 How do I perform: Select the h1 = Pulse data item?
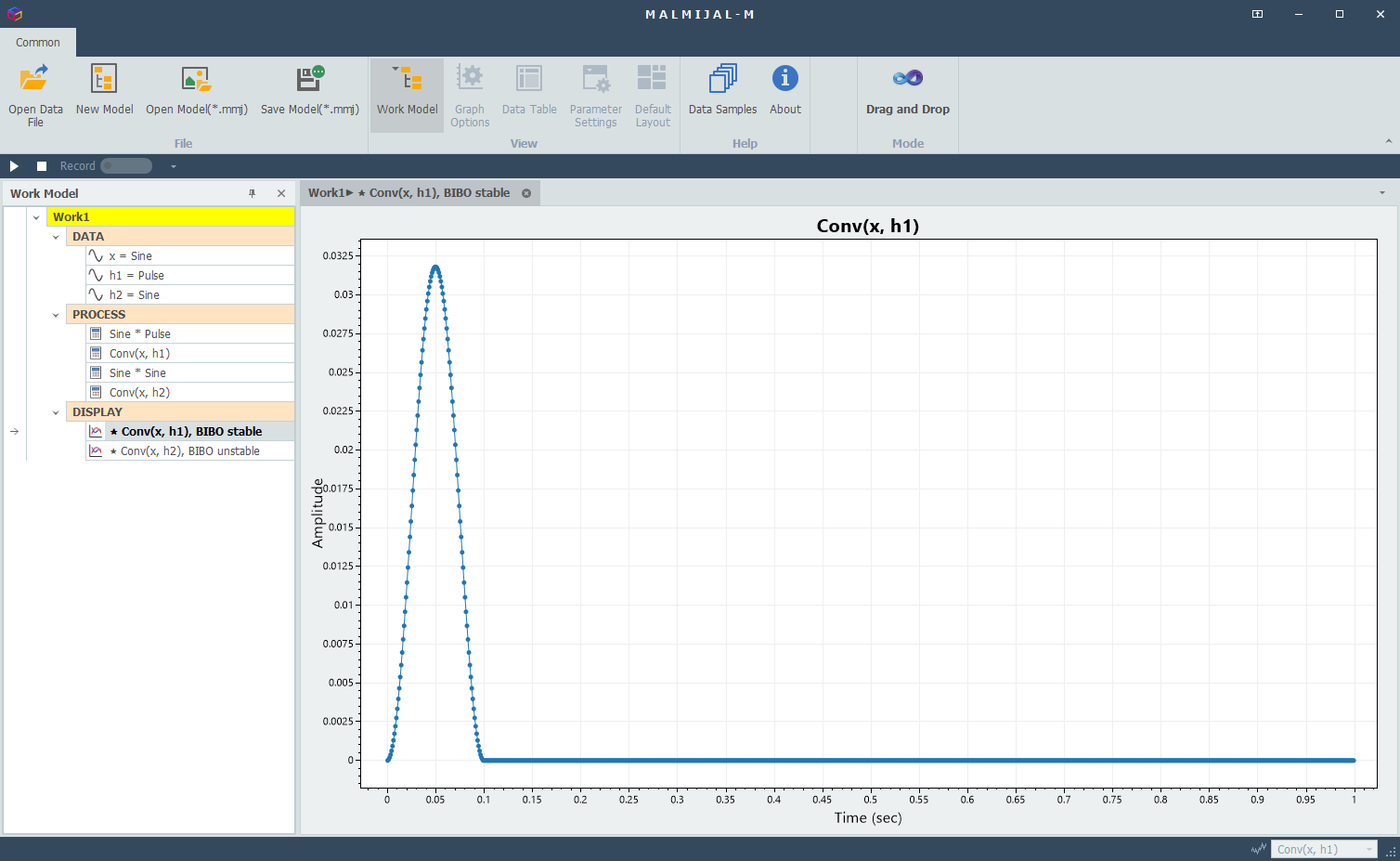pos(190,276)
